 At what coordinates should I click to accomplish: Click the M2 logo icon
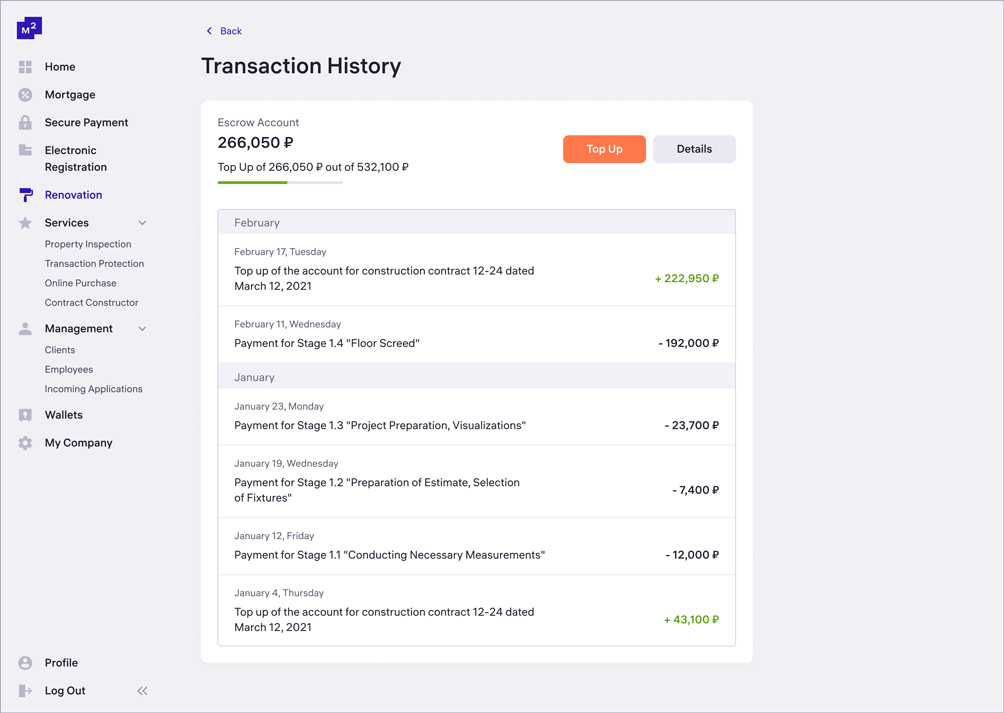point(29,29)
